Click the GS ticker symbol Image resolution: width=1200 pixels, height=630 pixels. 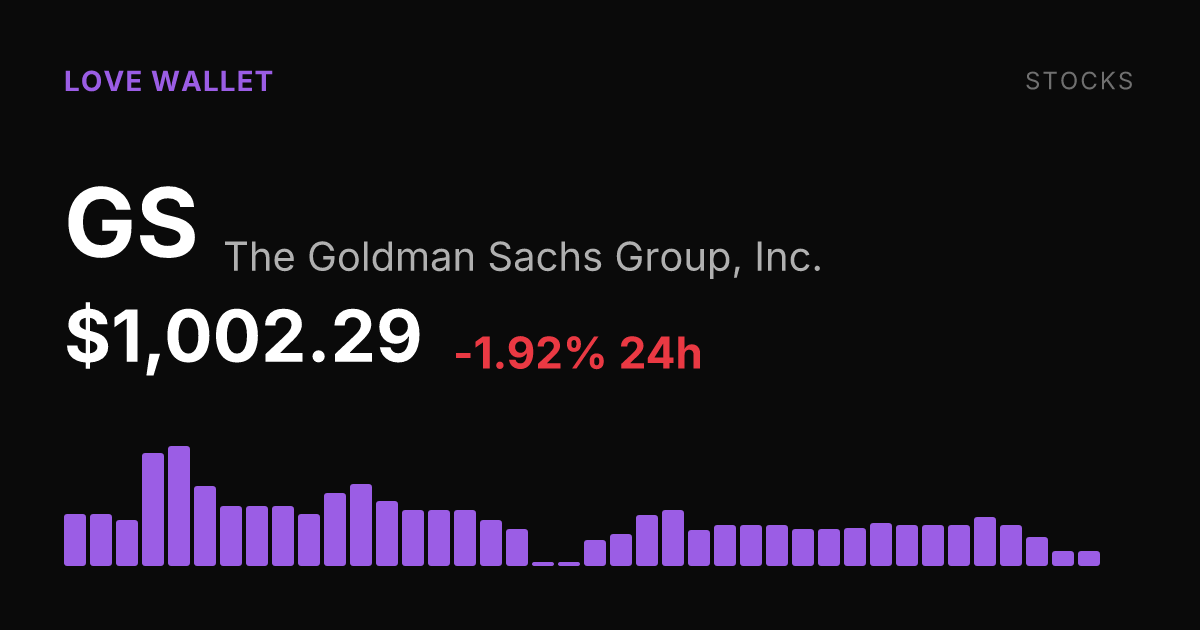pyautogui.click(x=131, y=224)
